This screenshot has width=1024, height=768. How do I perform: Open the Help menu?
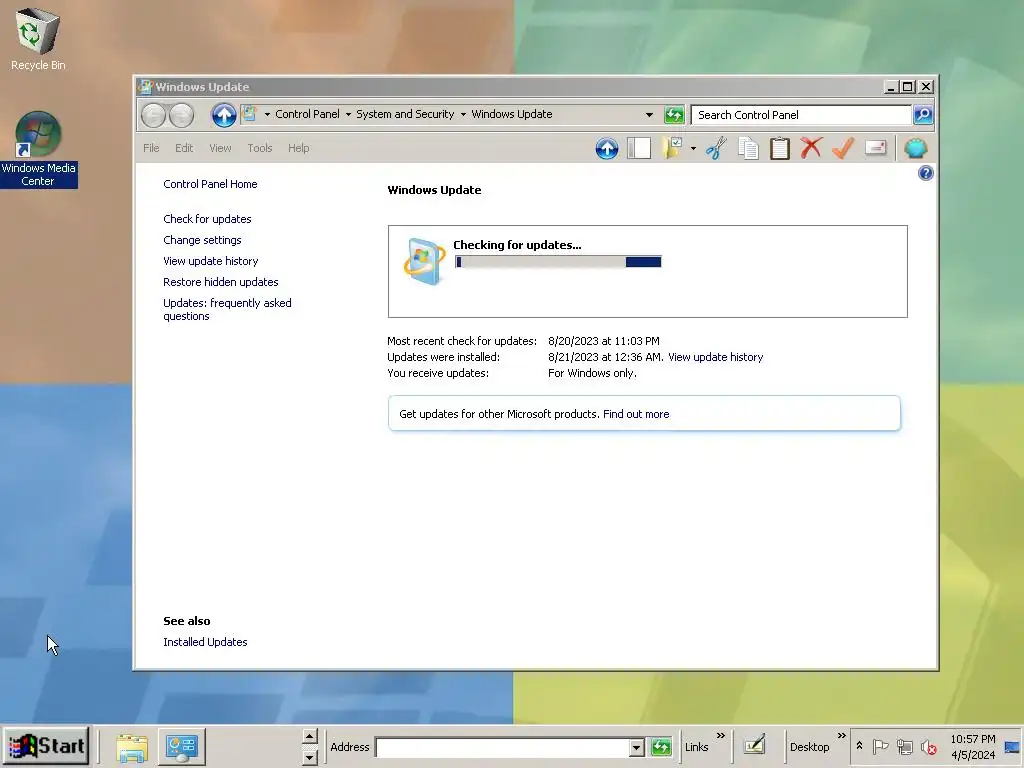(x=298, y=148)
